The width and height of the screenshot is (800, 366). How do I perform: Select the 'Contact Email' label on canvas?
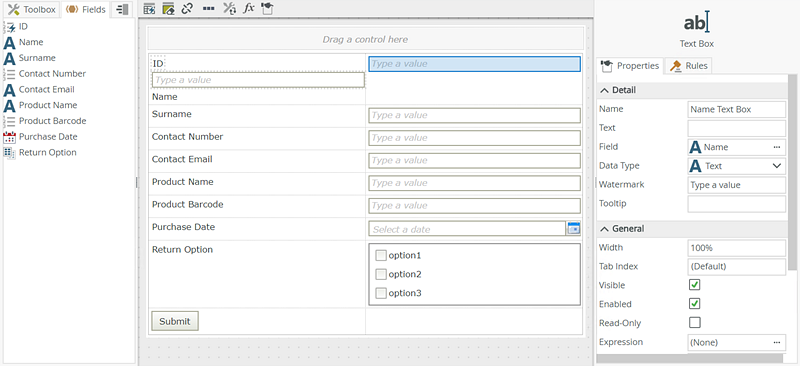pyautogui.click(x=182, y=159)
